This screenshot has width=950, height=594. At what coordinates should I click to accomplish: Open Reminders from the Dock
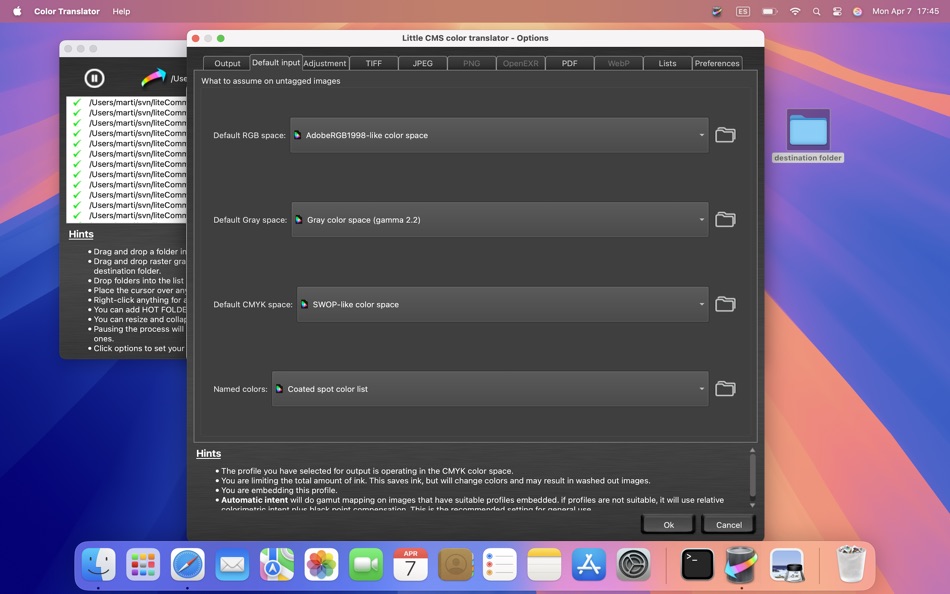500,565
